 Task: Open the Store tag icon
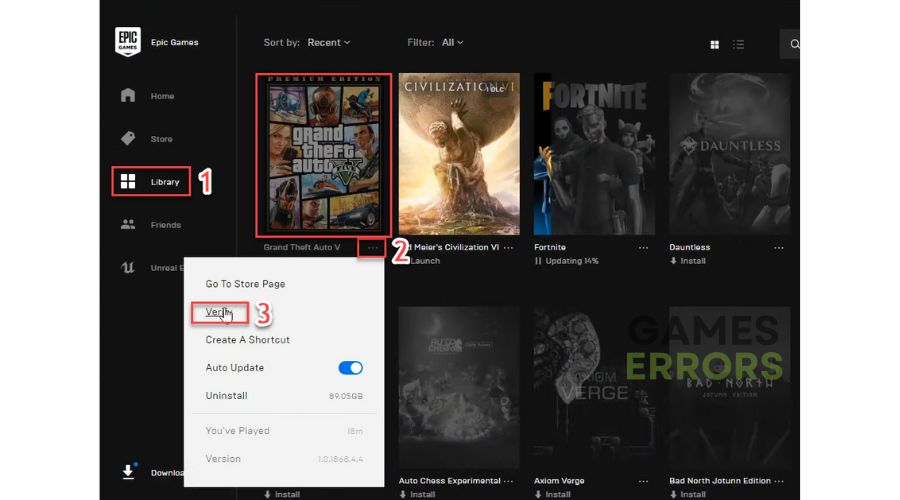128,138
